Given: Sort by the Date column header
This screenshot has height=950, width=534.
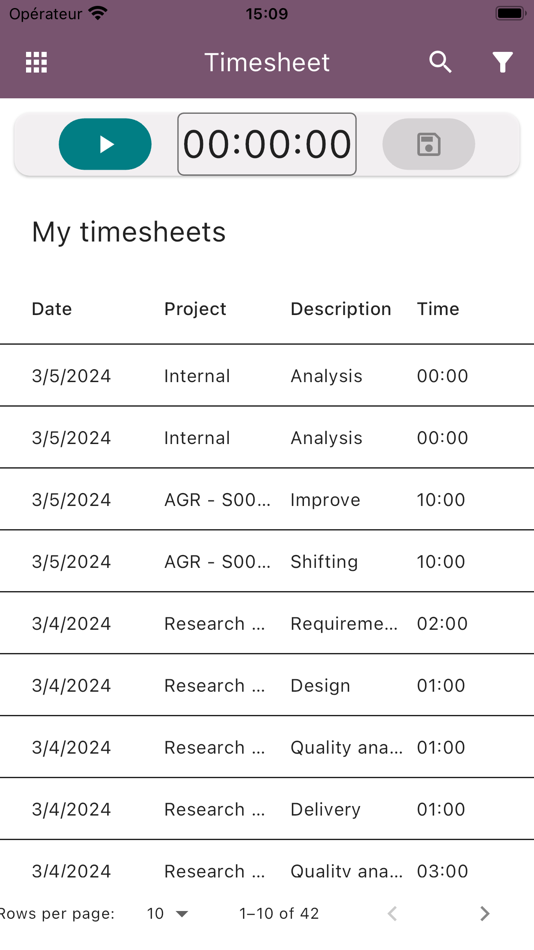Looking at the screenshot, I should [52, 309].
